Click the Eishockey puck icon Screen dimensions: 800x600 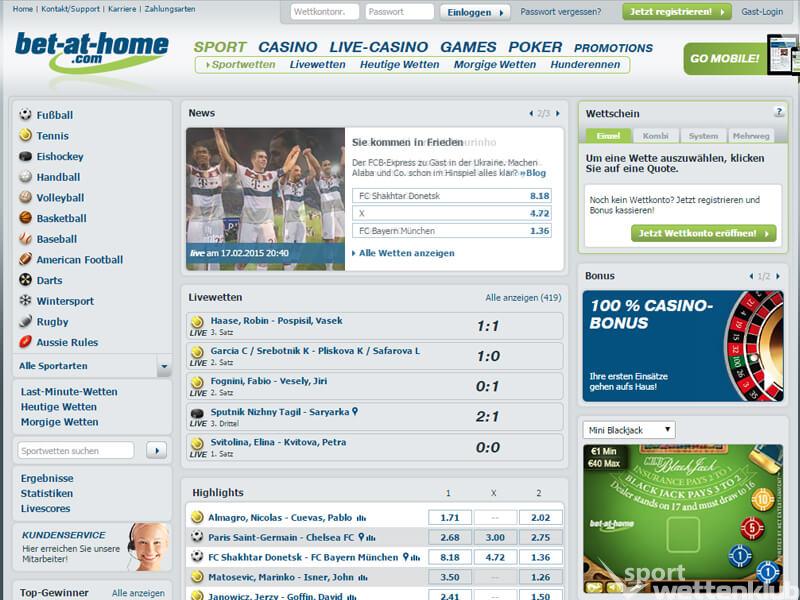[25, 156]
